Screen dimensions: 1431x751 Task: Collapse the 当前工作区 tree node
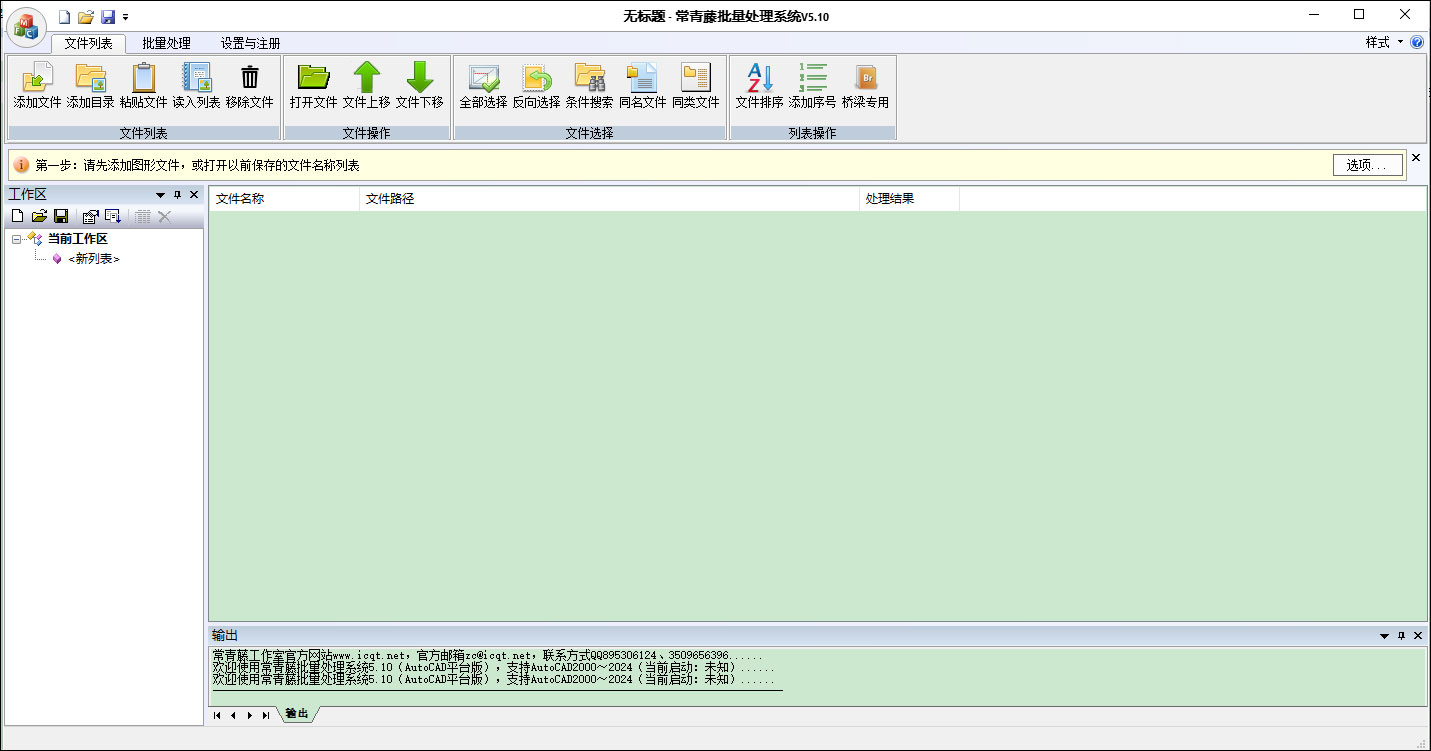[15, 239]
